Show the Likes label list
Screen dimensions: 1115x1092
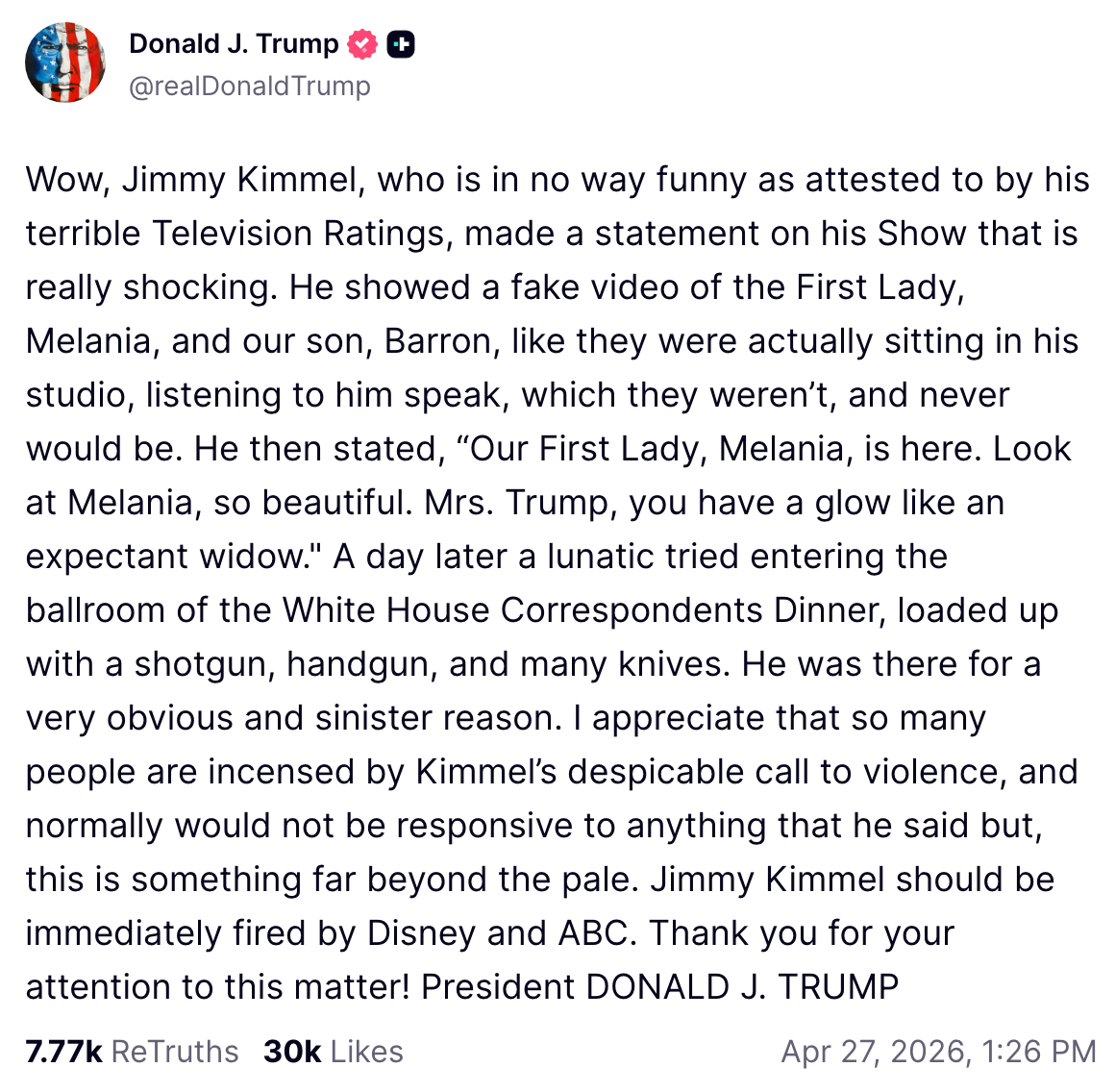coord(366,1052)
